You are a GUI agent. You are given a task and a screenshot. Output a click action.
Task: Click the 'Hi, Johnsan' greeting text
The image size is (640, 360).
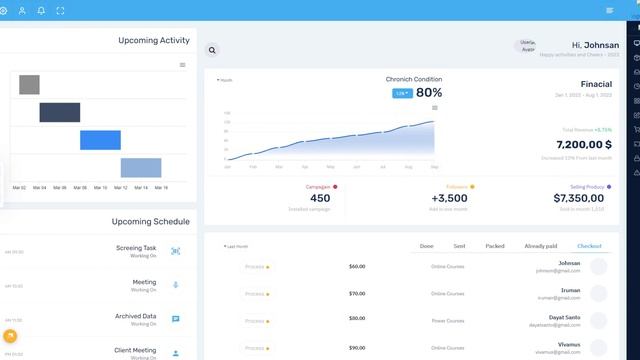click(595, 45)
